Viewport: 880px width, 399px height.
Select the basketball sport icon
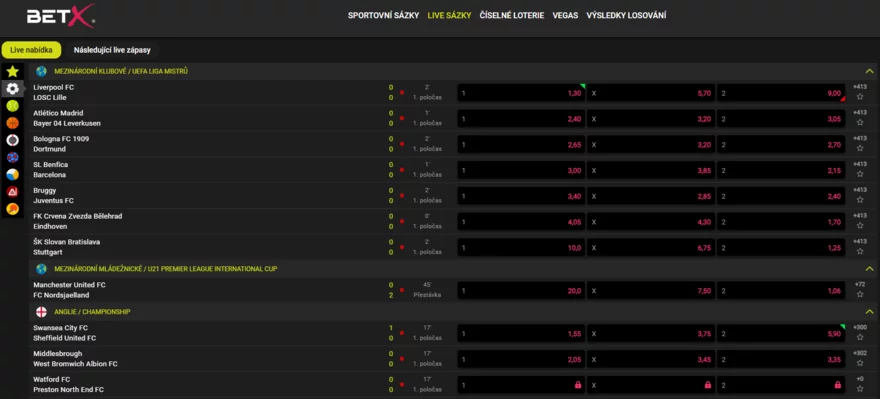(x=12, y=123)
